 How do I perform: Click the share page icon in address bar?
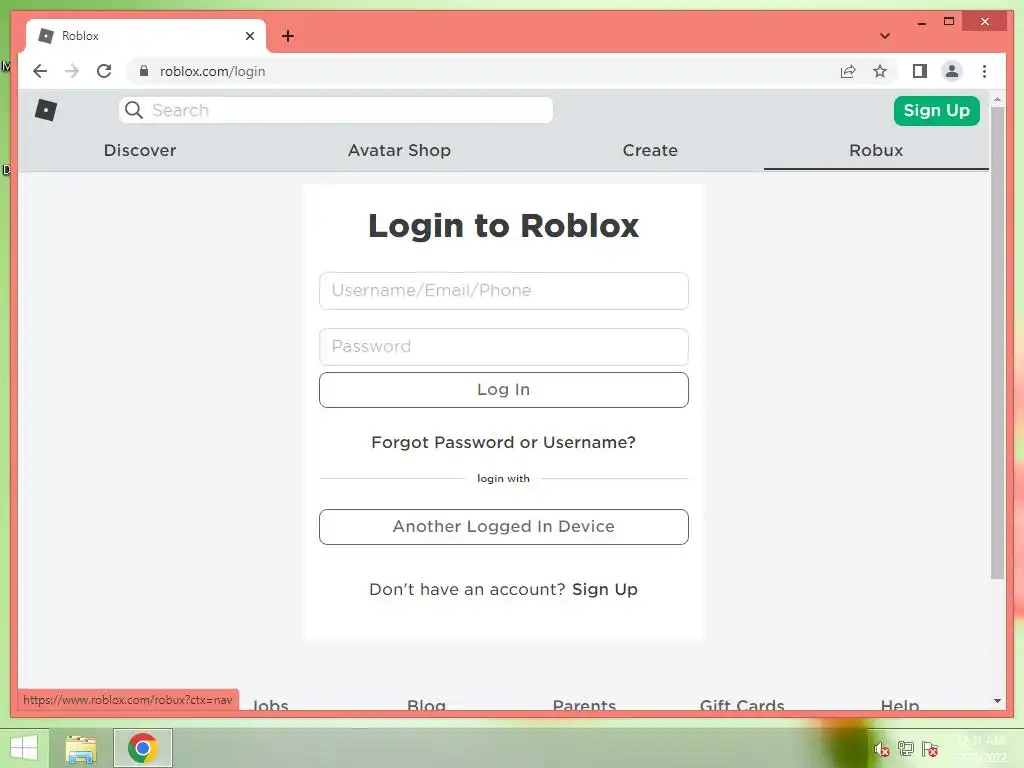tap(848, 71)
